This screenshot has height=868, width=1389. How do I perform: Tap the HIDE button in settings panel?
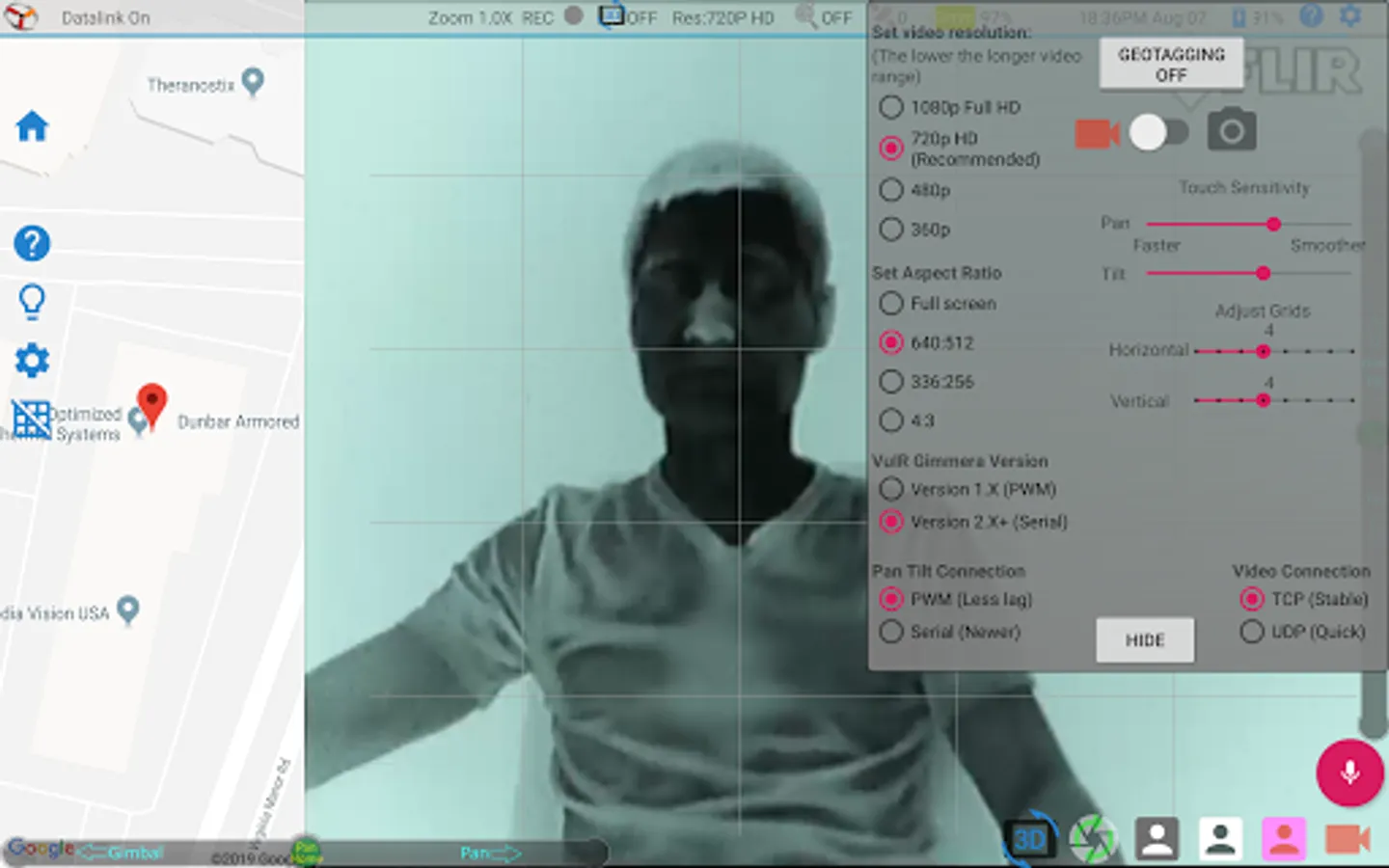coord(1145,640)
